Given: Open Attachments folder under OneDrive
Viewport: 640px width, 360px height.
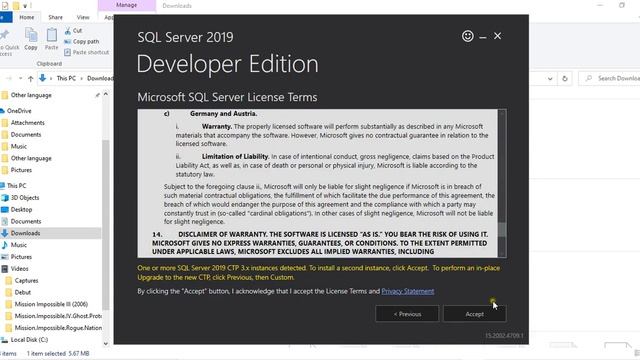Looking at the screenshot, I should coord(27,122).
